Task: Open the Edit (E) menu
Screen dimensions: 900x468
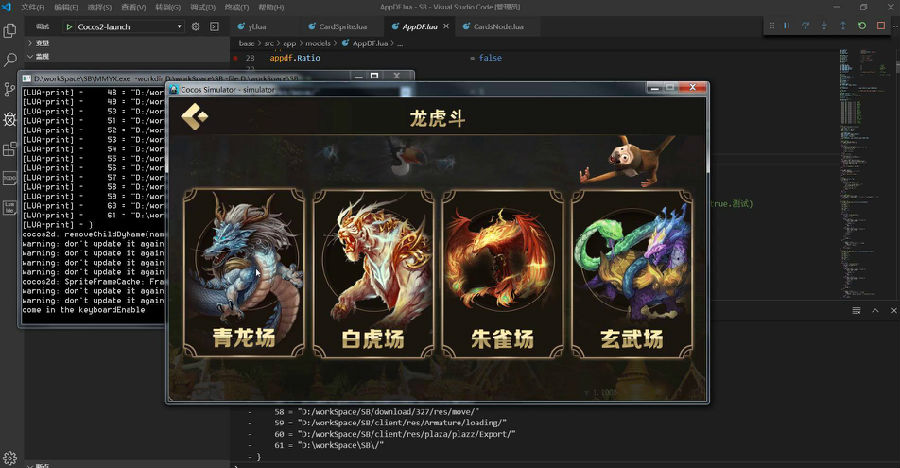Action: pyautogui.click(x=66, y=7)
